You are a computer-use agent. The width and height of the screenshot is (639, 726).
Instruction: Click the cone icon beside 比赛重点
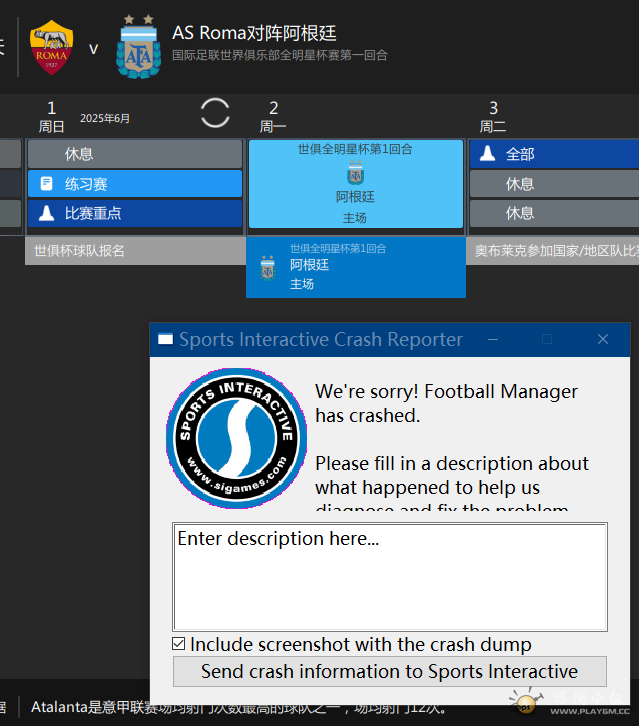(x=46, y=213)
